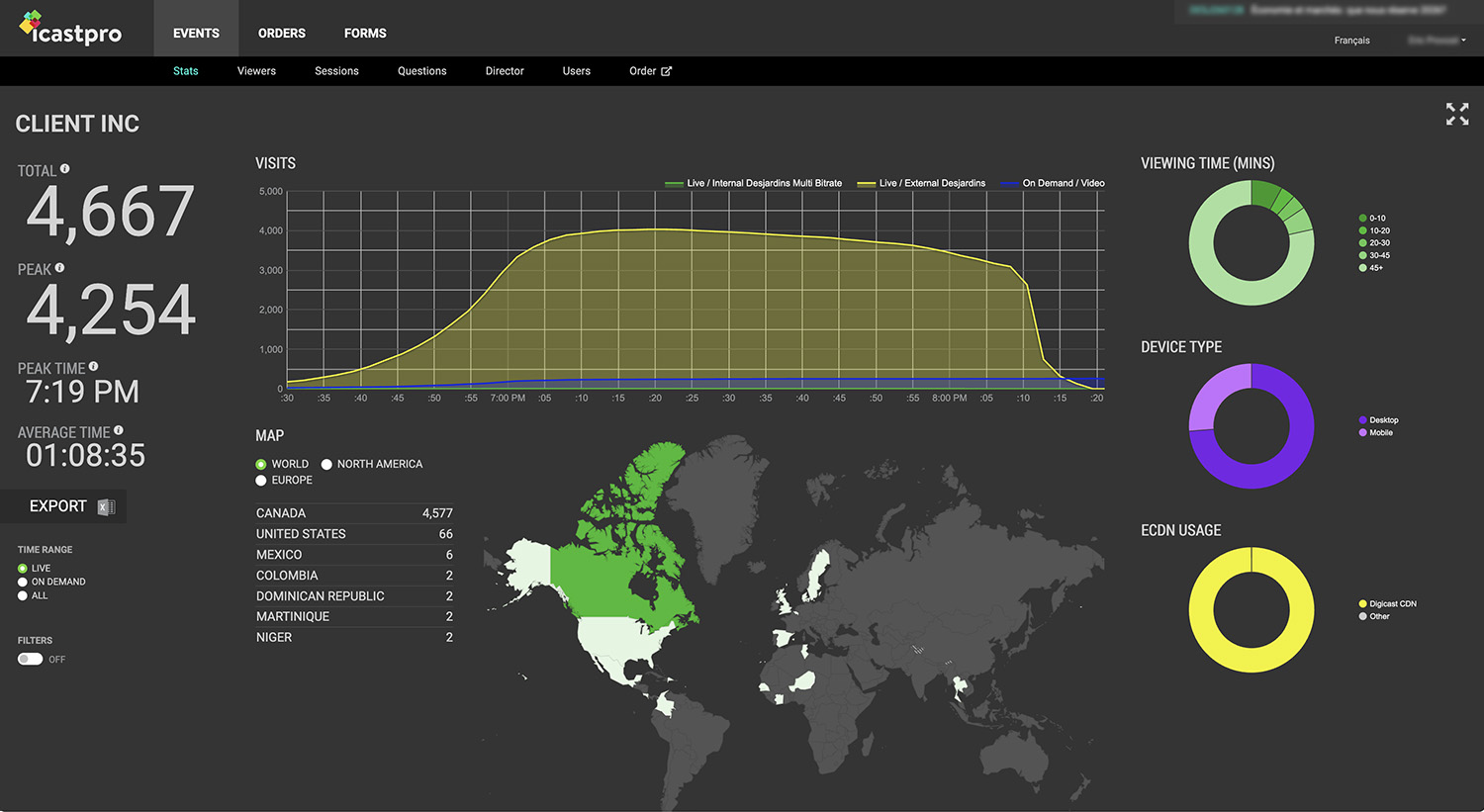This screenshot has width=1484, height=812.
Task: Select the ON DEMAND time range
Action: pyautogui.click(x=22, y=583)
